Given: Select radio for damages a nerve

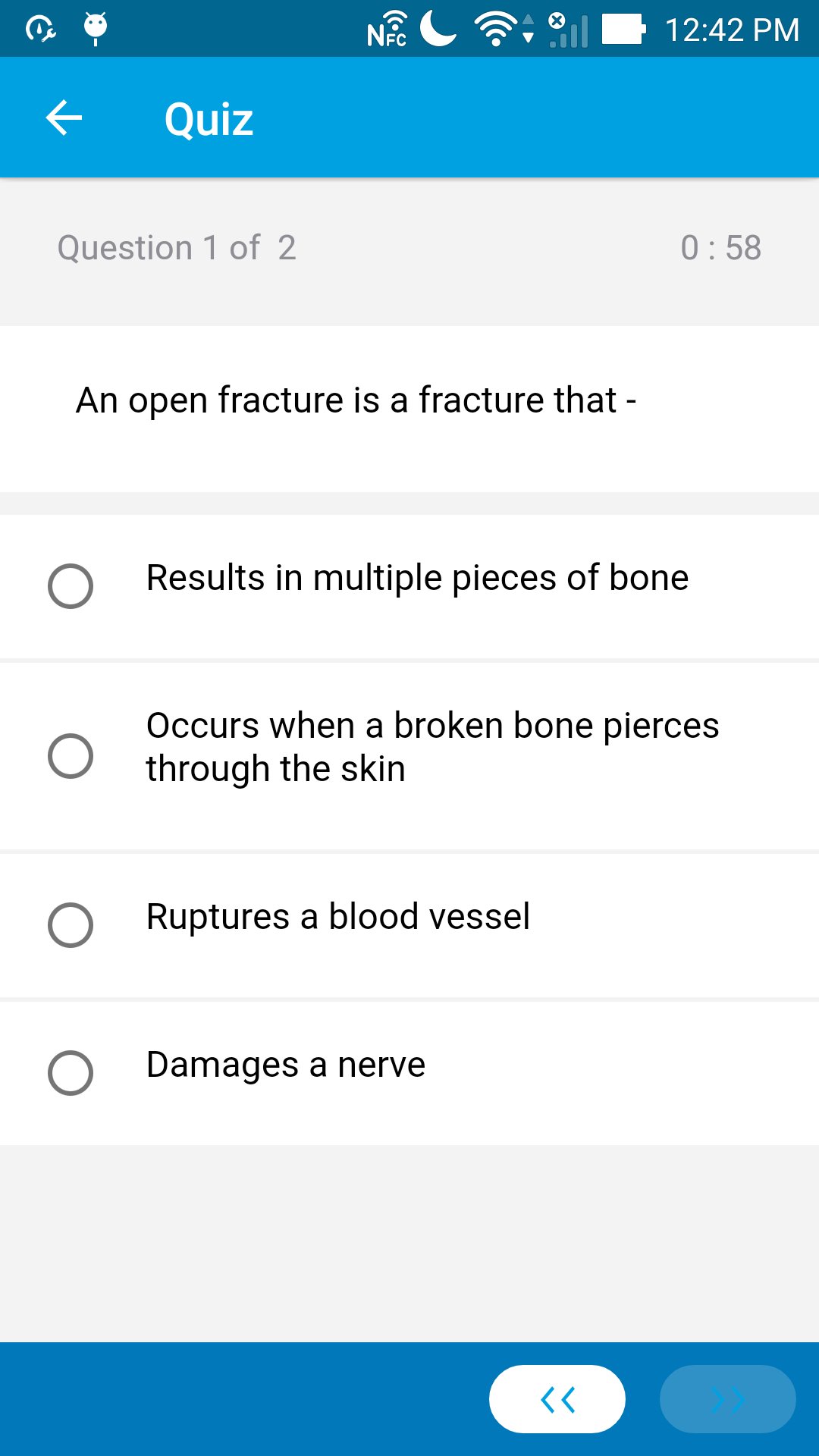Looking at the screenshot, I should (71, 1073).
